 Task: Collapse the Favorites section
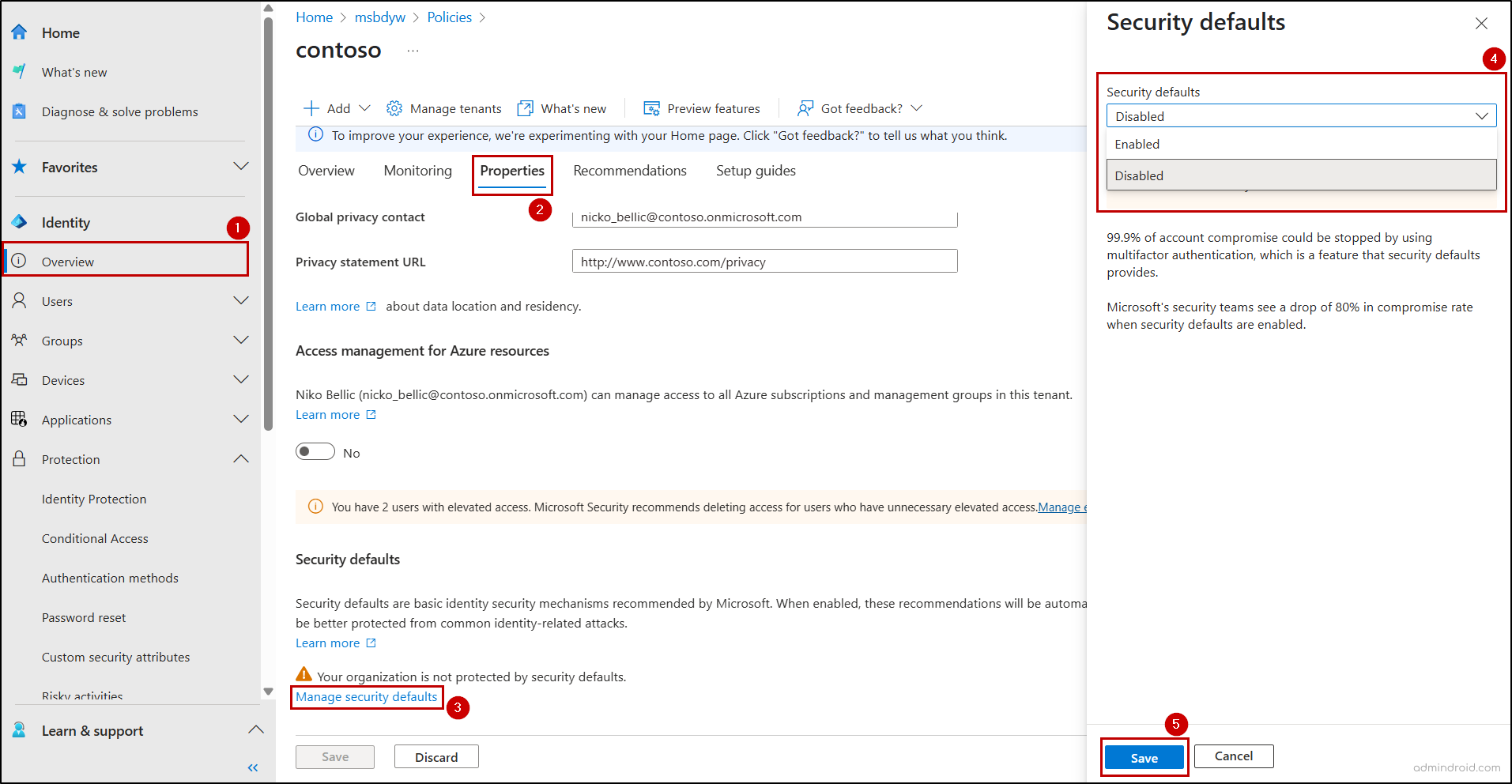(x=240, y=166)
